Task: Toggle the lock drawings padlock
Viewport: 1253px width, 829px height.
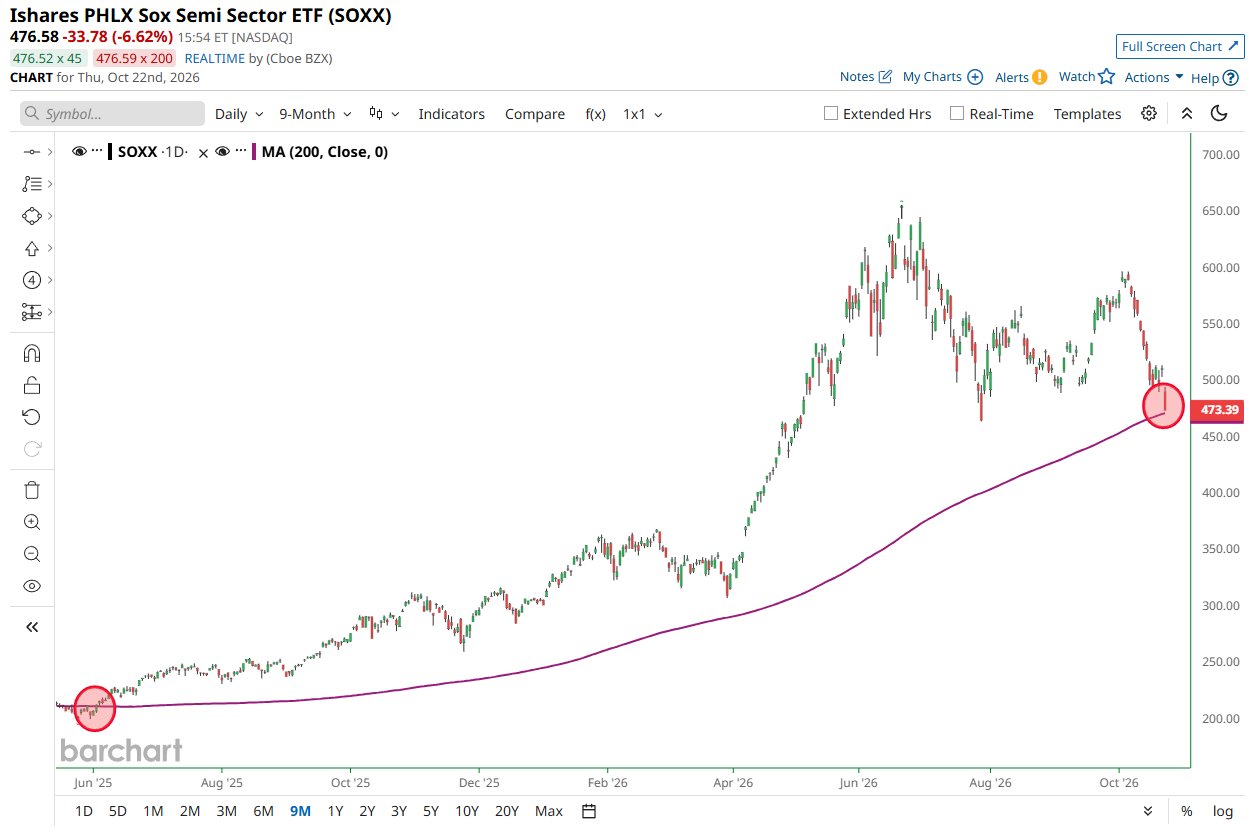Action: (x=31, y=385)
